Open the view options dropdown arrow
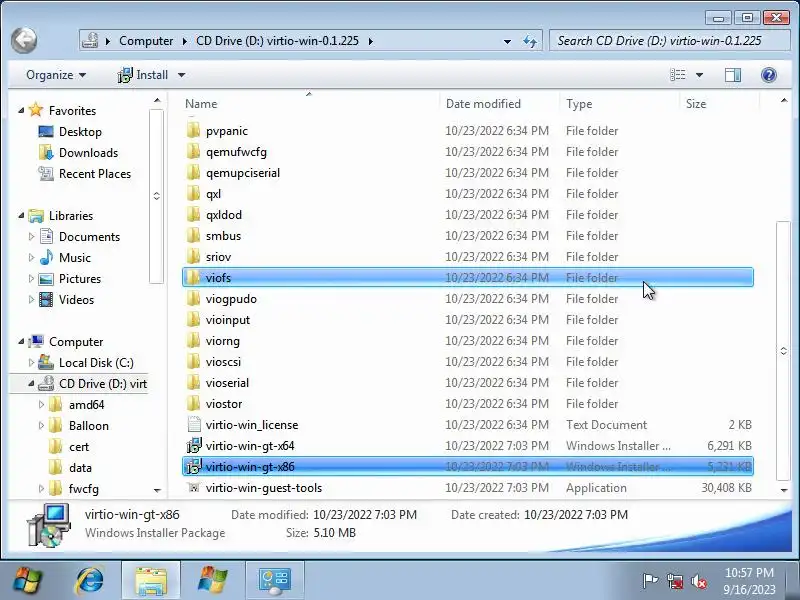800x600 pixels. coord(699,75)
